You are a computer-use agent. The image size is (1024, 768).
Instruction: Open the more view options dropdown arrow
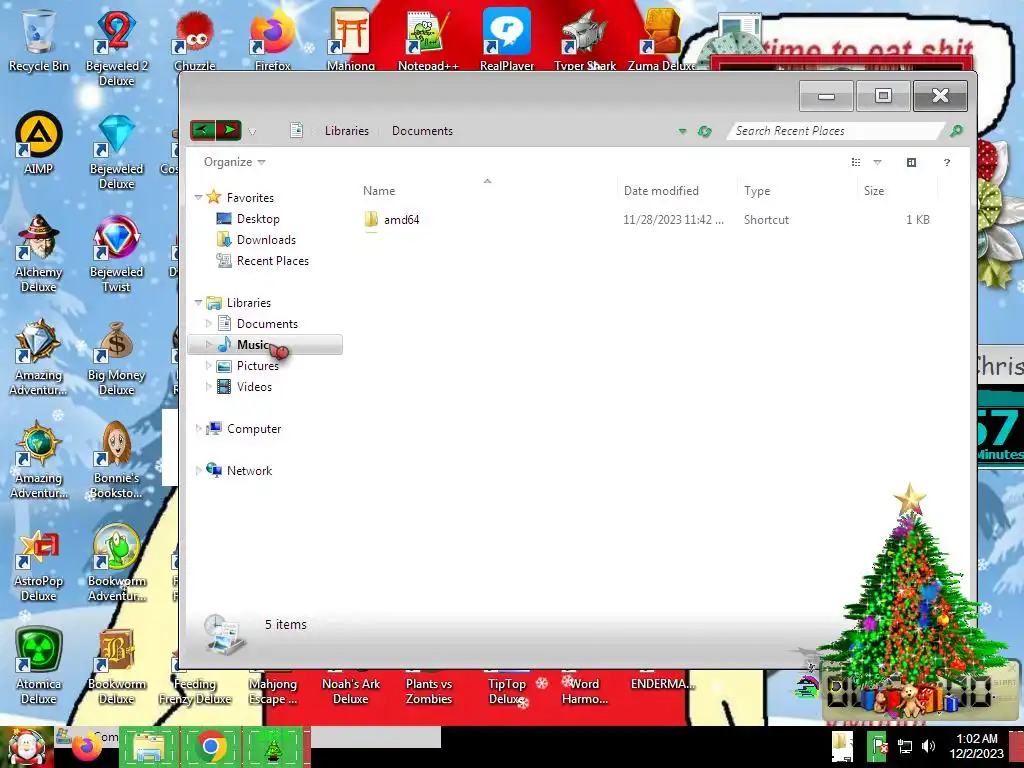tap(878, 163)
